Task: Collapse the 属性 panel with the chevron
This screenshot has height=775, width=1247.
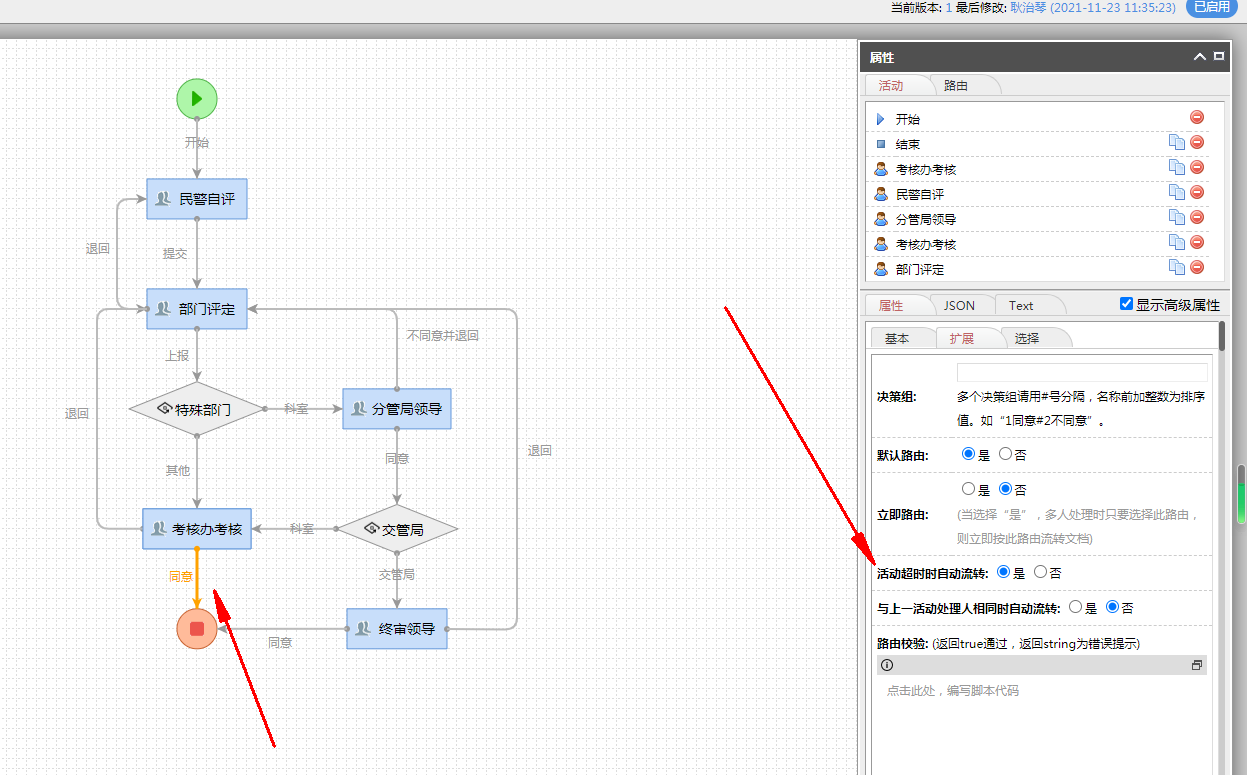Action: coord(1200,57)
